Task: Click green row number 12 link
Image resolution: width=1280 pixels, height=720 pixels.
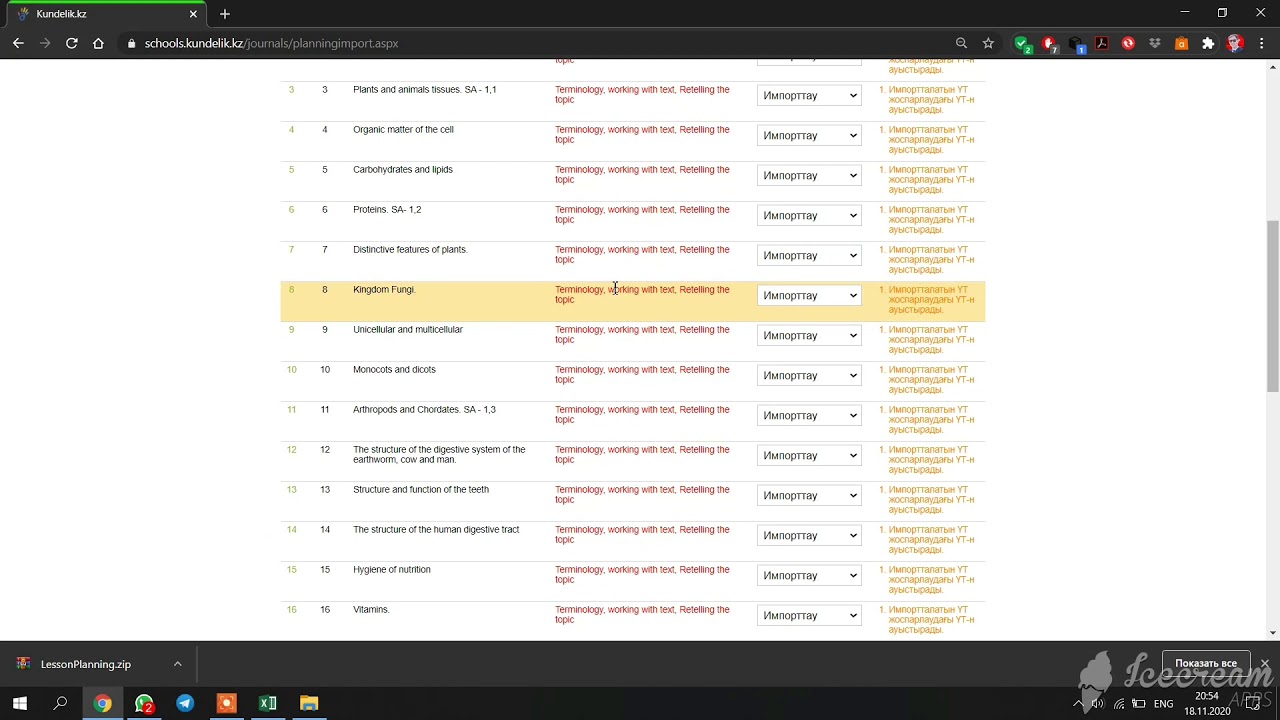Action: point(292,450)
